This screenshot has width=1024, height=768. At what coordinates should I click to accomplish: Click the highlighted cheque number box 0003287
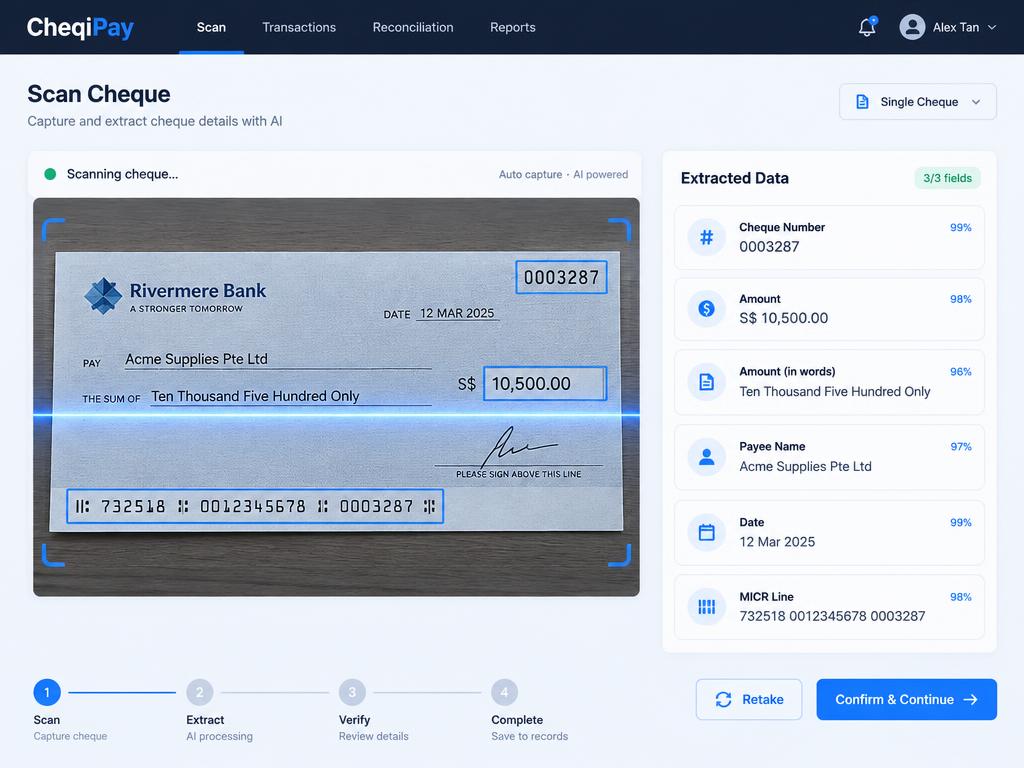(561, 278)
